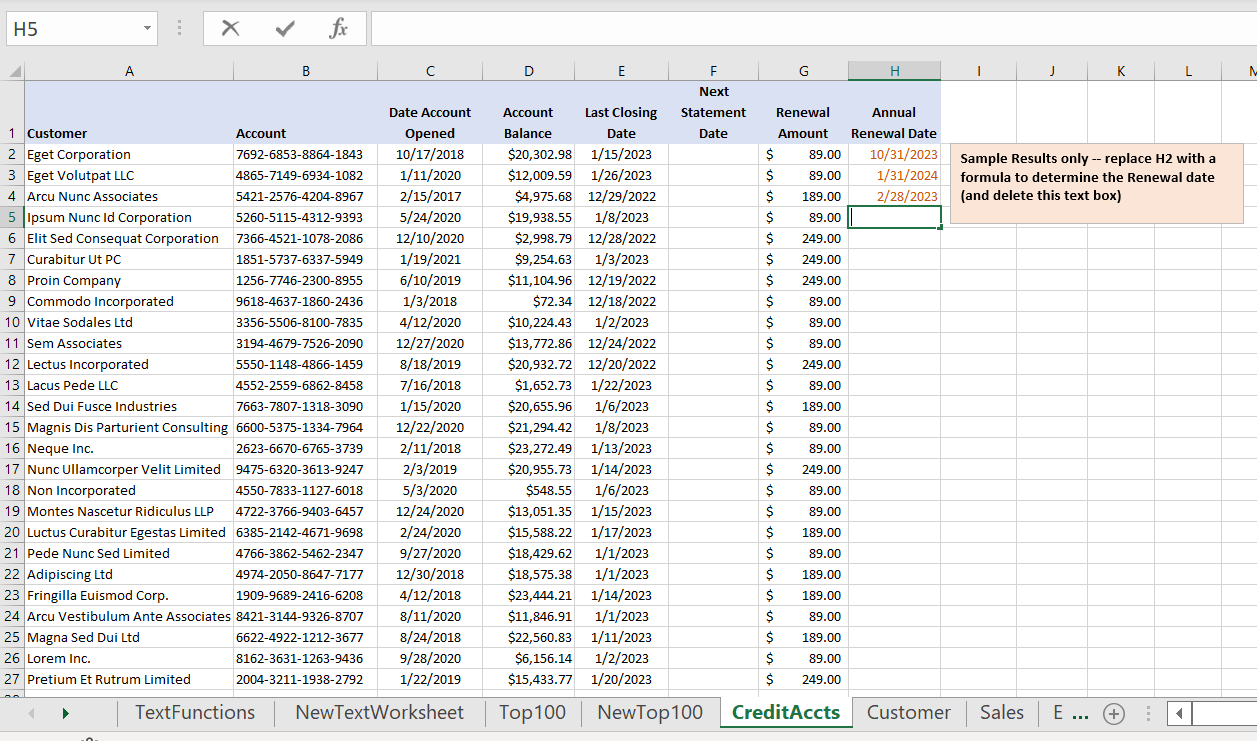
Task: Click the Enter checkmark formula icon
Action: [x=285, y=29]
